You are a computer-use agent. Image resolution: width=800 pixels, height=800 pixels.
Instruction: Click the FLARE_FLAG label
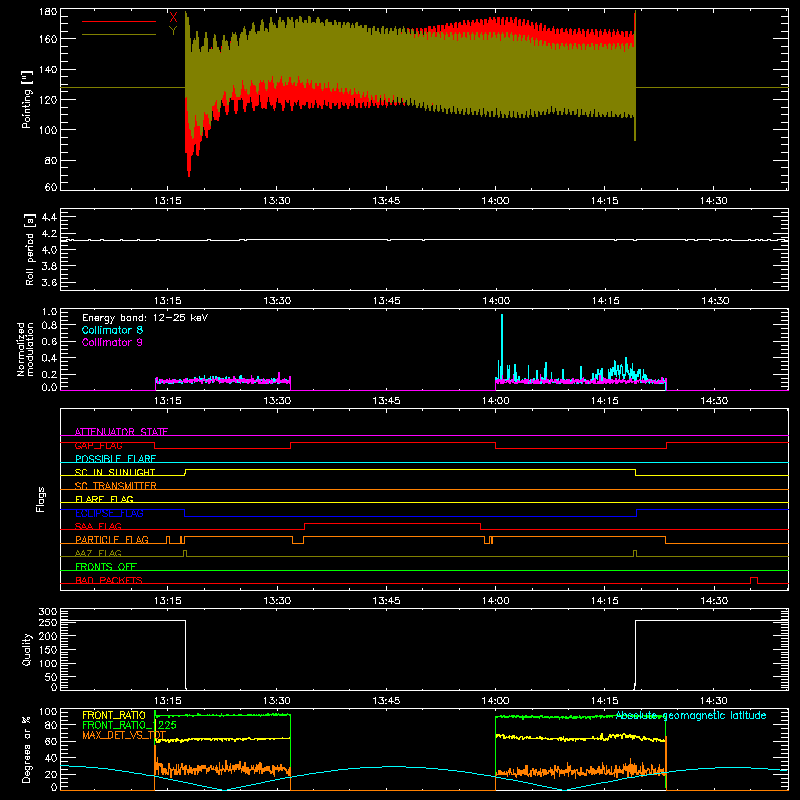click(x=104, y=499)
